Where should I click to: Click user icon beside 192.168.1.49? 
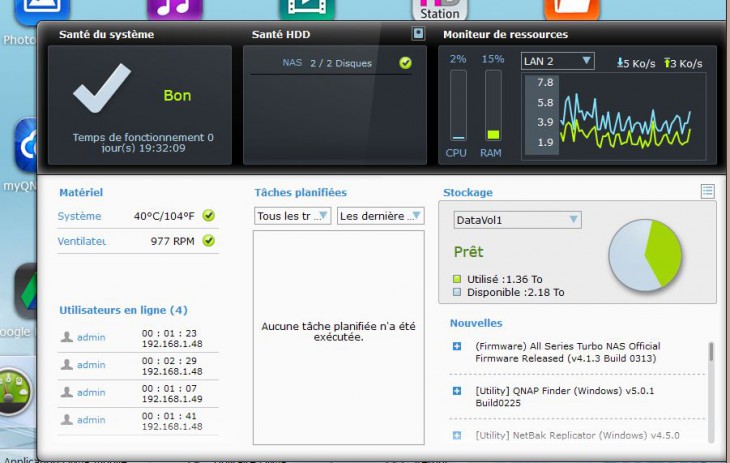(67, 392)
